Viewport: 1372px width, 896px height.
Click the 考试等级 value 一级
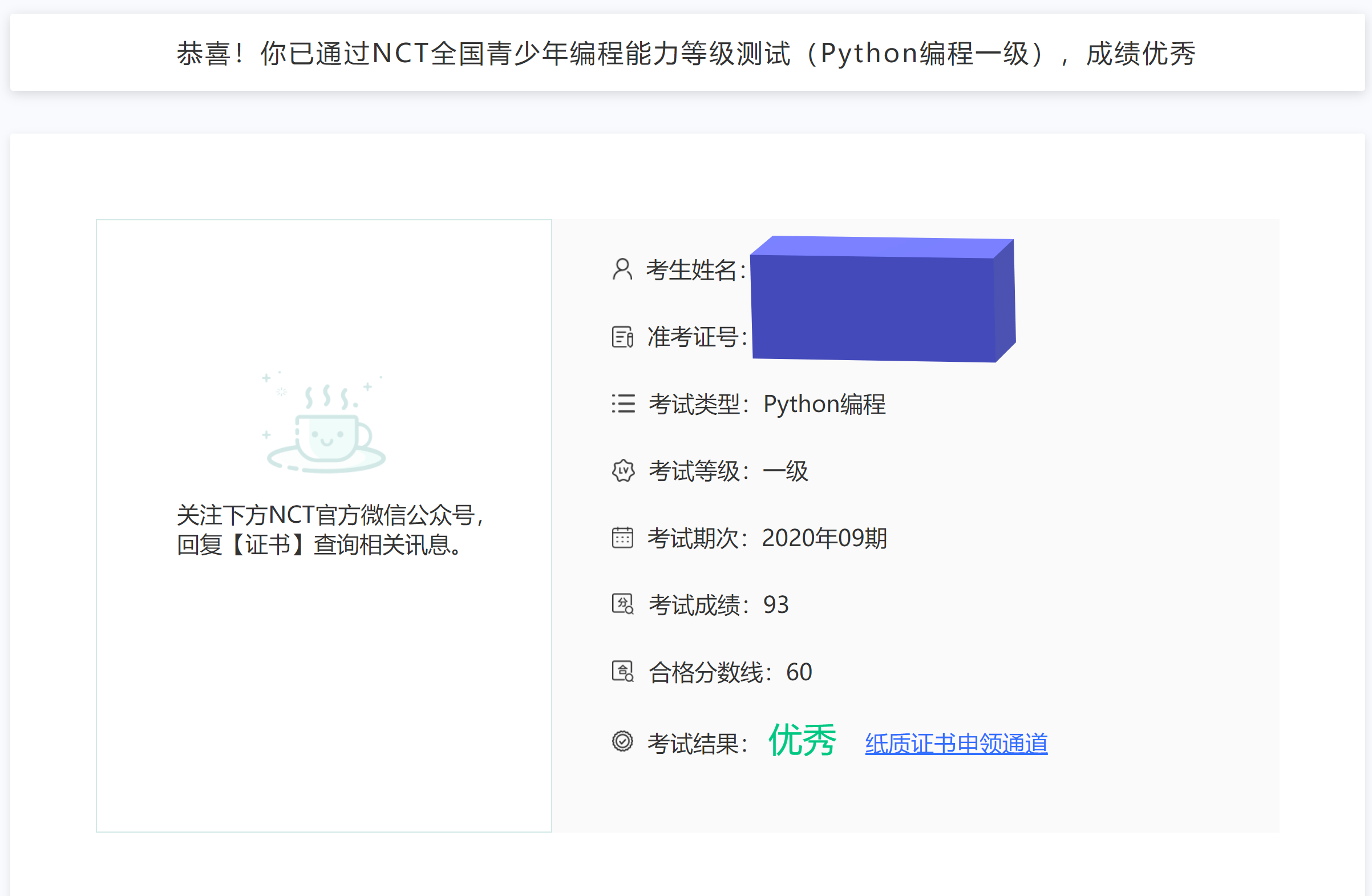click(785, 470)
